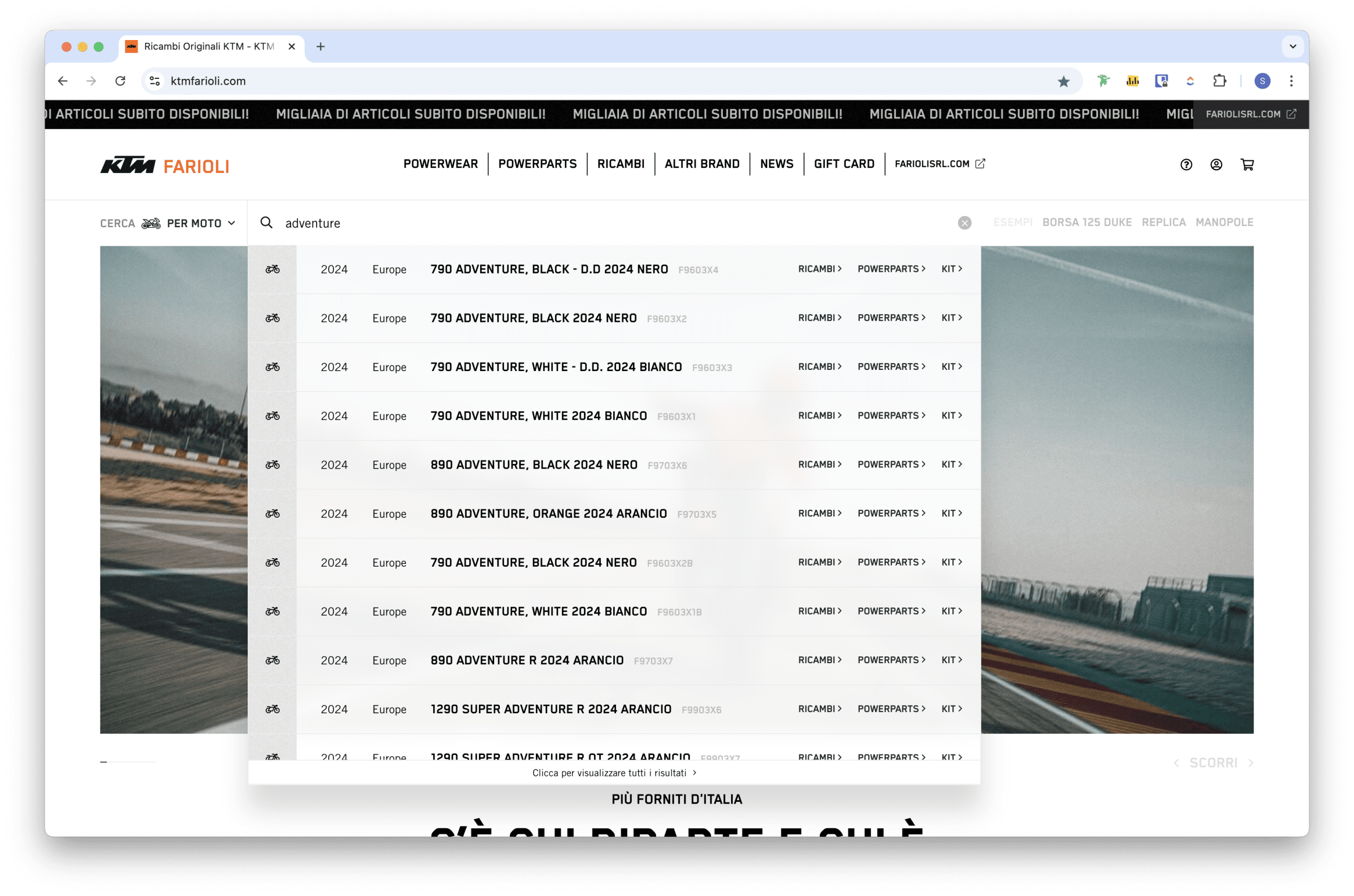The width and height of the screenshot is (1354, 896).
Task: Open Powerparts for 890 Adventure Orange
Action: (x=890, y=513)
